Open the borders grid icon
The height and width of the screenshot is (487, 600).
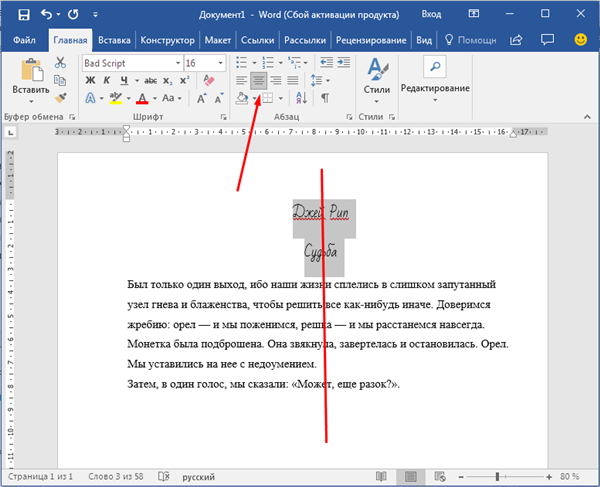[x=268, y=98]
